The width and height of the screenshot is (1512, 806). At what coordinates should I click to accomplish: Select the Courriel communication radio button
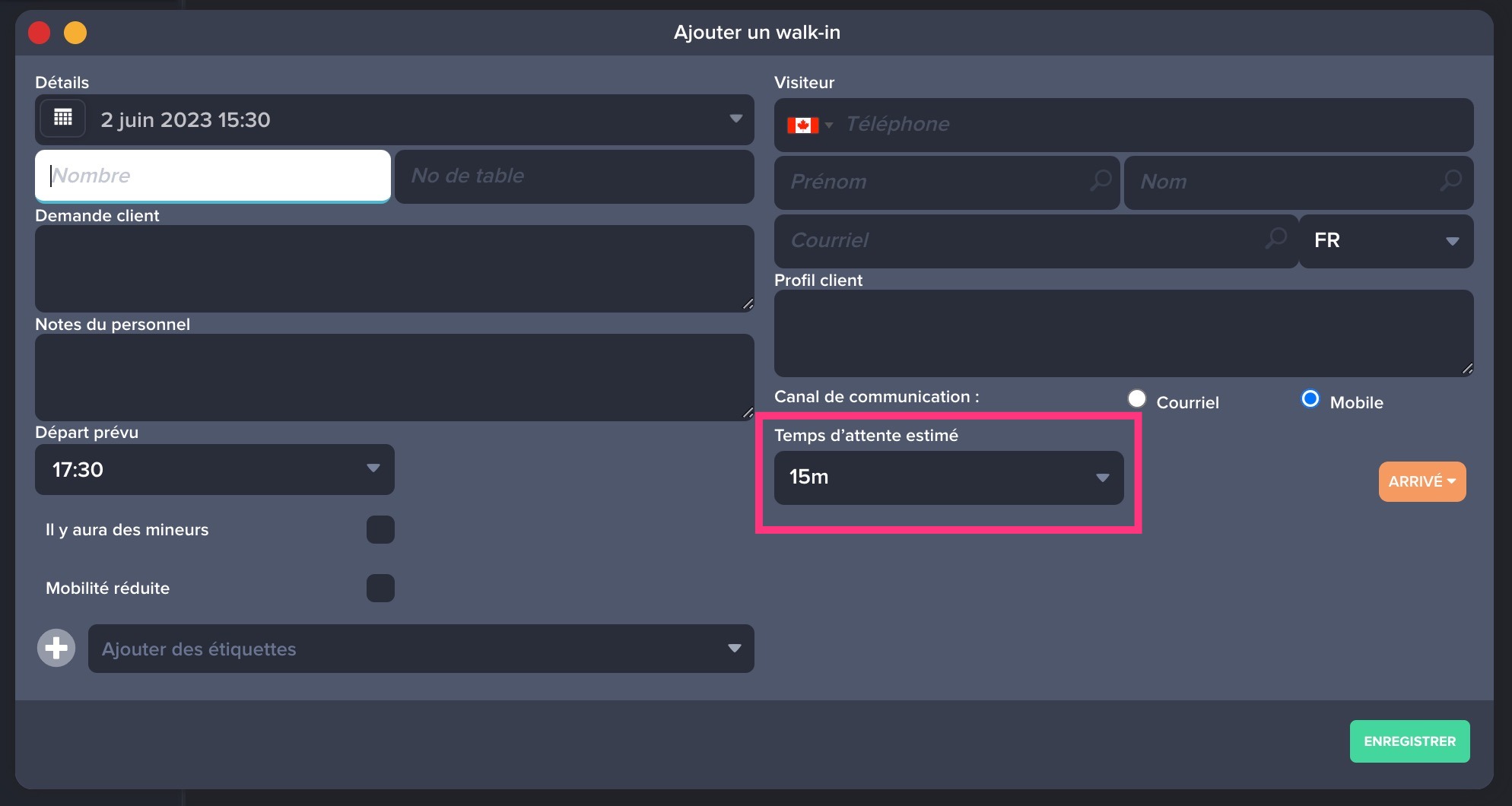coord(1137,399)
